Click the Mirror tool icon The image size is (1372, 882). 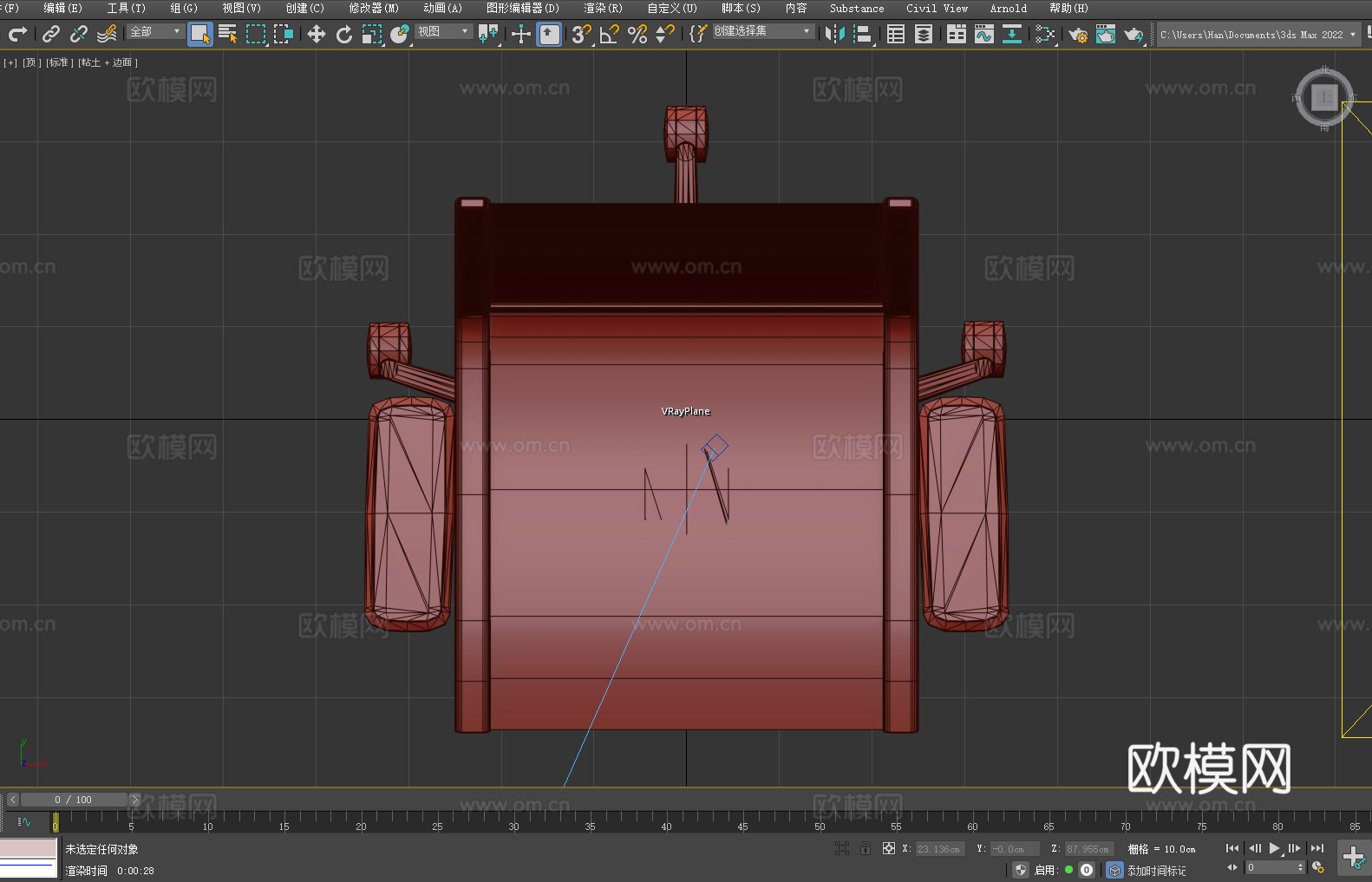(x=835, y=34)
